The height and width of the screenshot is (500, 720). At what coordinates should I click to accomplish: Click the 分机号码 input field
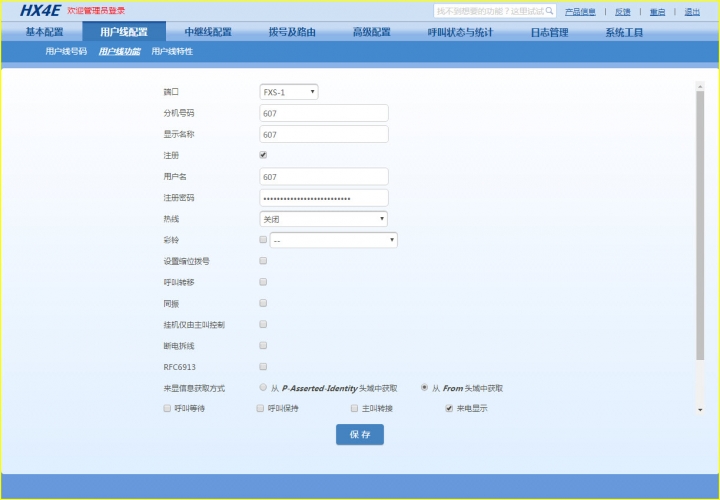tap(324, 113)
